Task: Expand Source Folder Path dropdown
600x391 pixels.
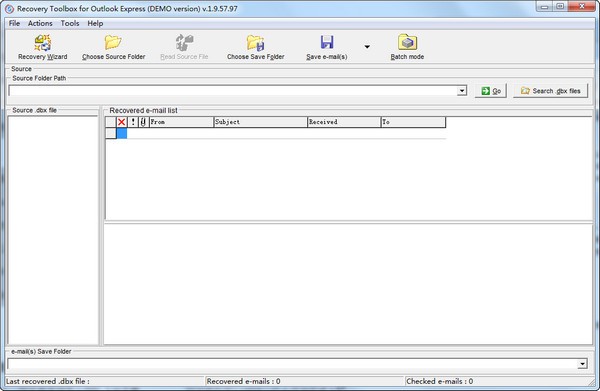Action: [x=462, y=91]
